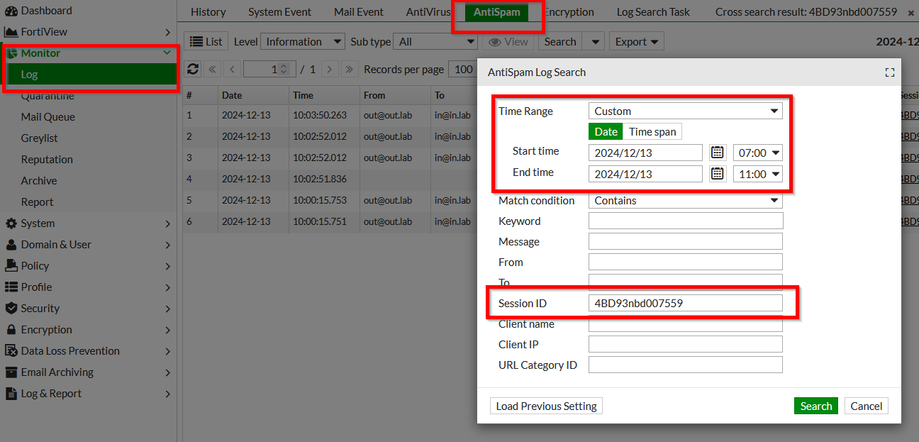The width and height of the screenshot is (919, 442).
Task: Open the Level Information dropdown
Action: click(x=302, y=42)
